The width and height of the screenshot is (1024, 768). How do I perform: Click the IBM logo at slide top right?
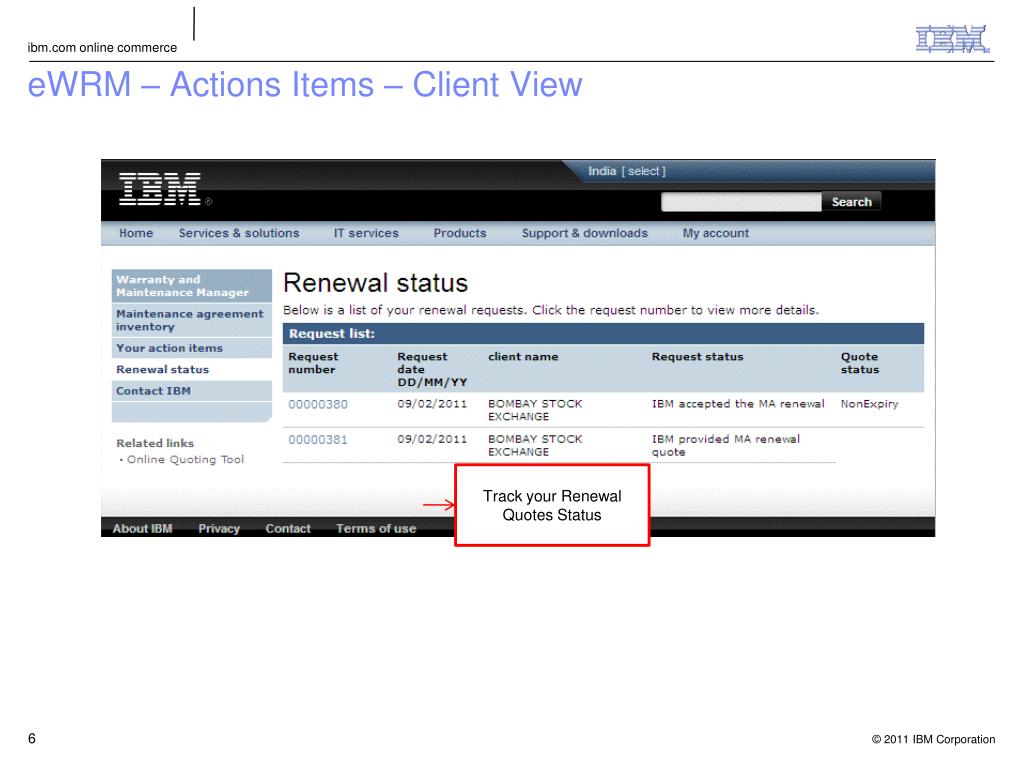(x=952, y=39)
